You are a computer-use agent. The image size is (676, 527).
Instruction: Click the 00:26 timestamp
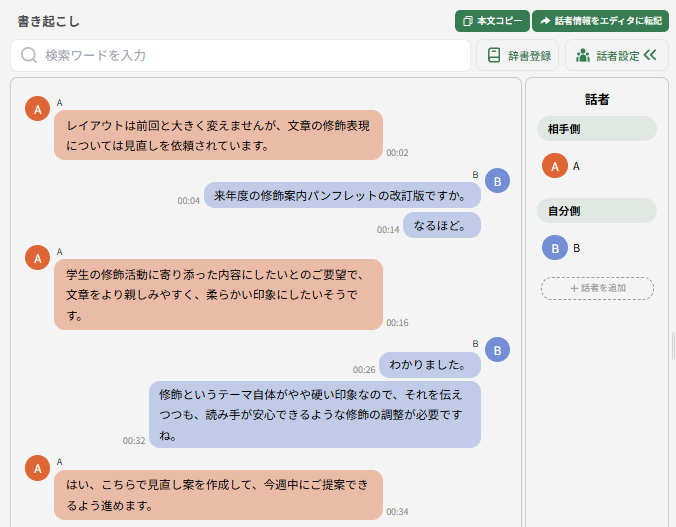pyautogui.click(x=364, y=370)
